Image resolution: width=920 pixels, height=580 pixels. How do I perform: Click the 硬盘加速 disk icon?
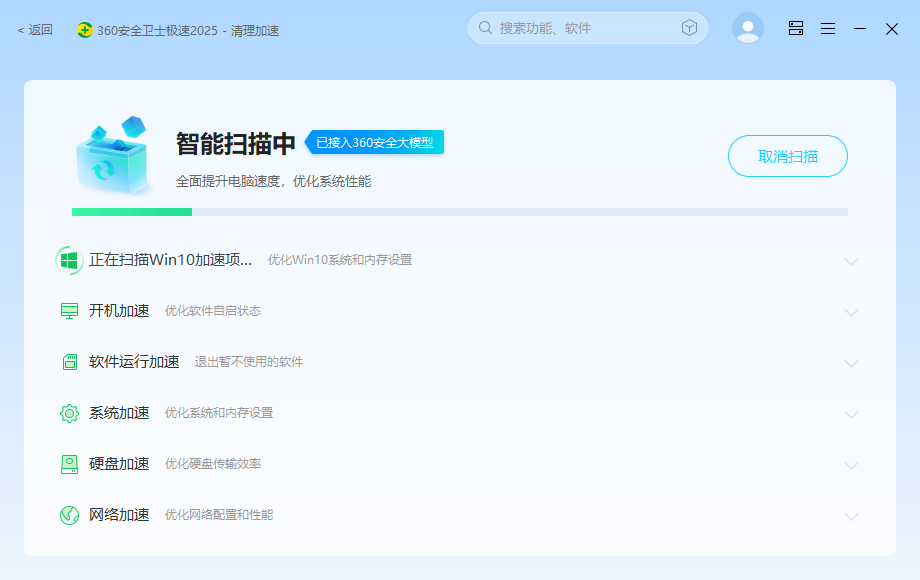click(69, 464)
